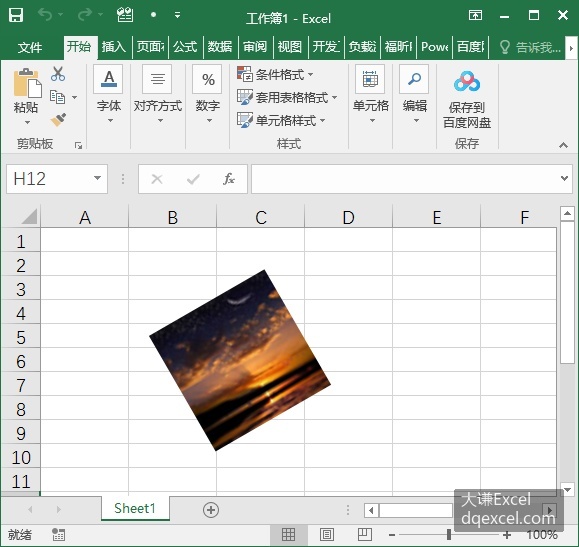Open the Name Box dropdown arrow
This screenshot has width=579, height=547.
click(97, 178)
